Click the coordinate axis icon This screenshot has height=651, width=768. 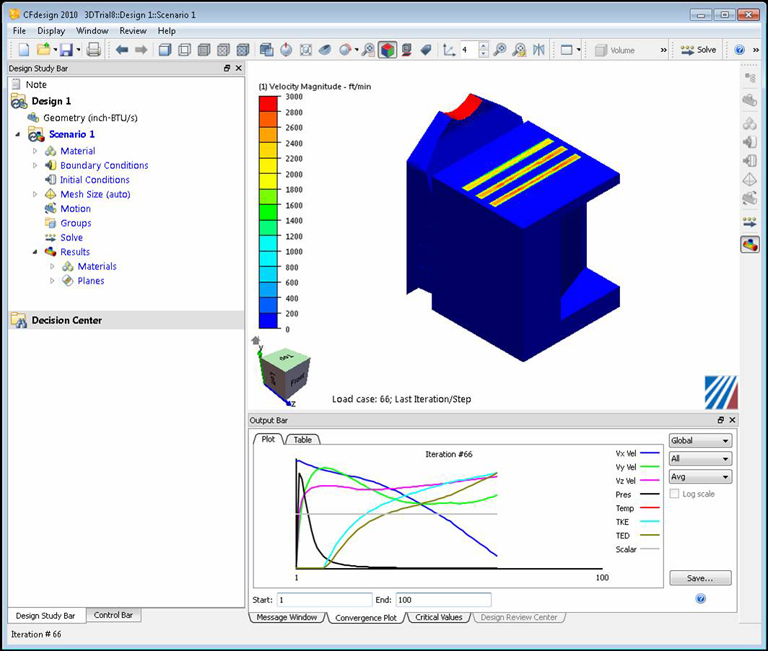449,50
